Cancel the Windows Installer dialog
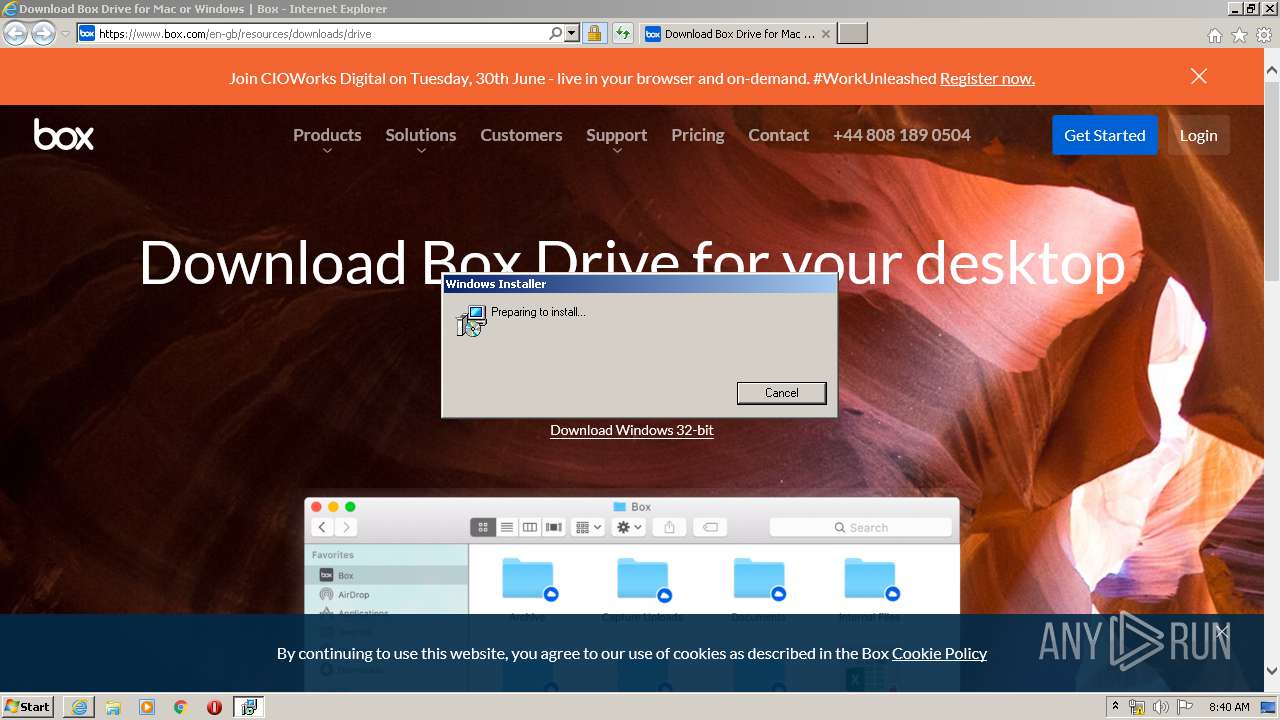The width and height of the screenshot is (1280, 720). (x=781, y=393)
